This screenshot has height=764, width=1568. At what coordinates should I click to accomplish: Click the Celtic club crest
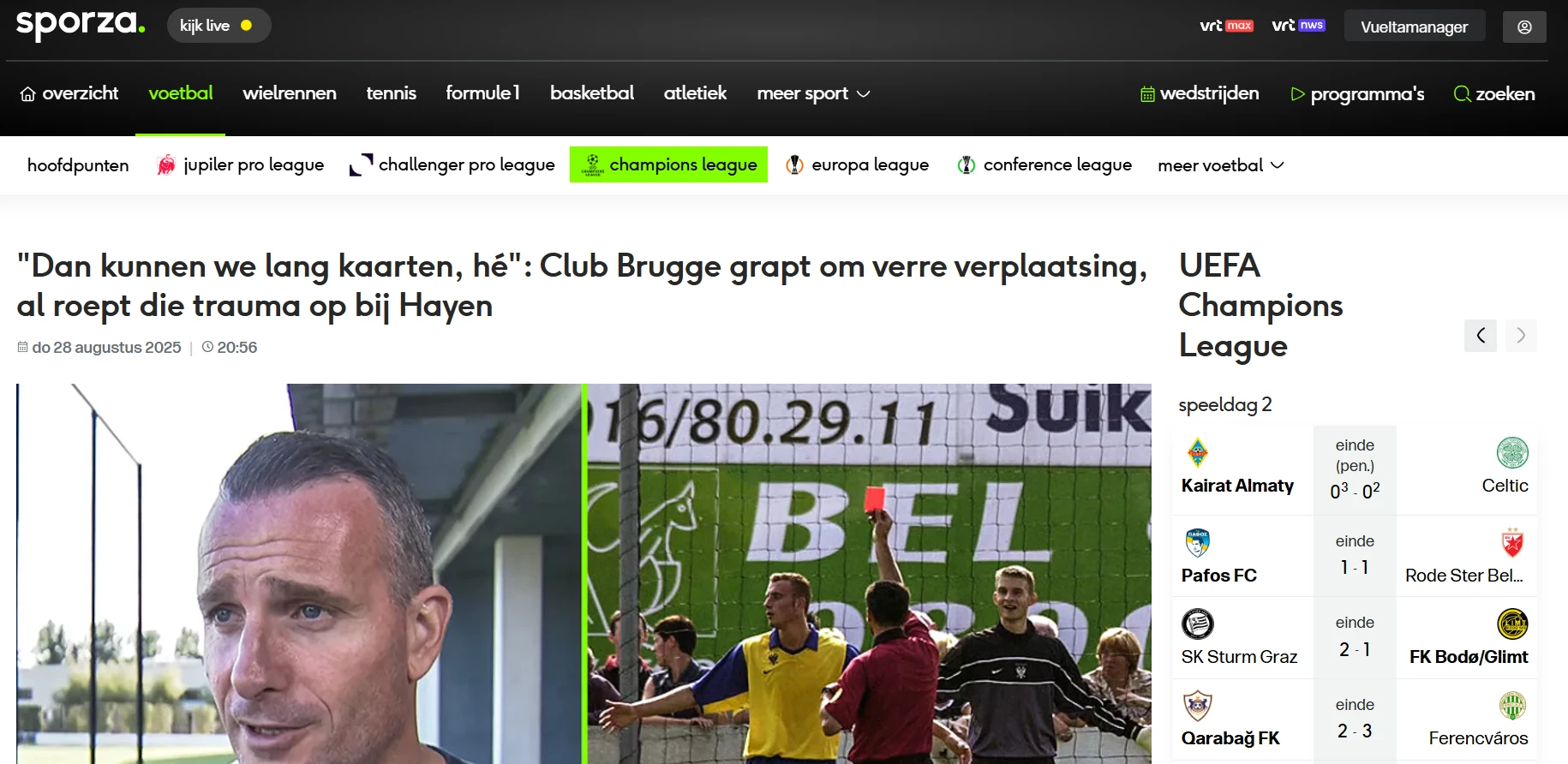tap(1512, 452)
